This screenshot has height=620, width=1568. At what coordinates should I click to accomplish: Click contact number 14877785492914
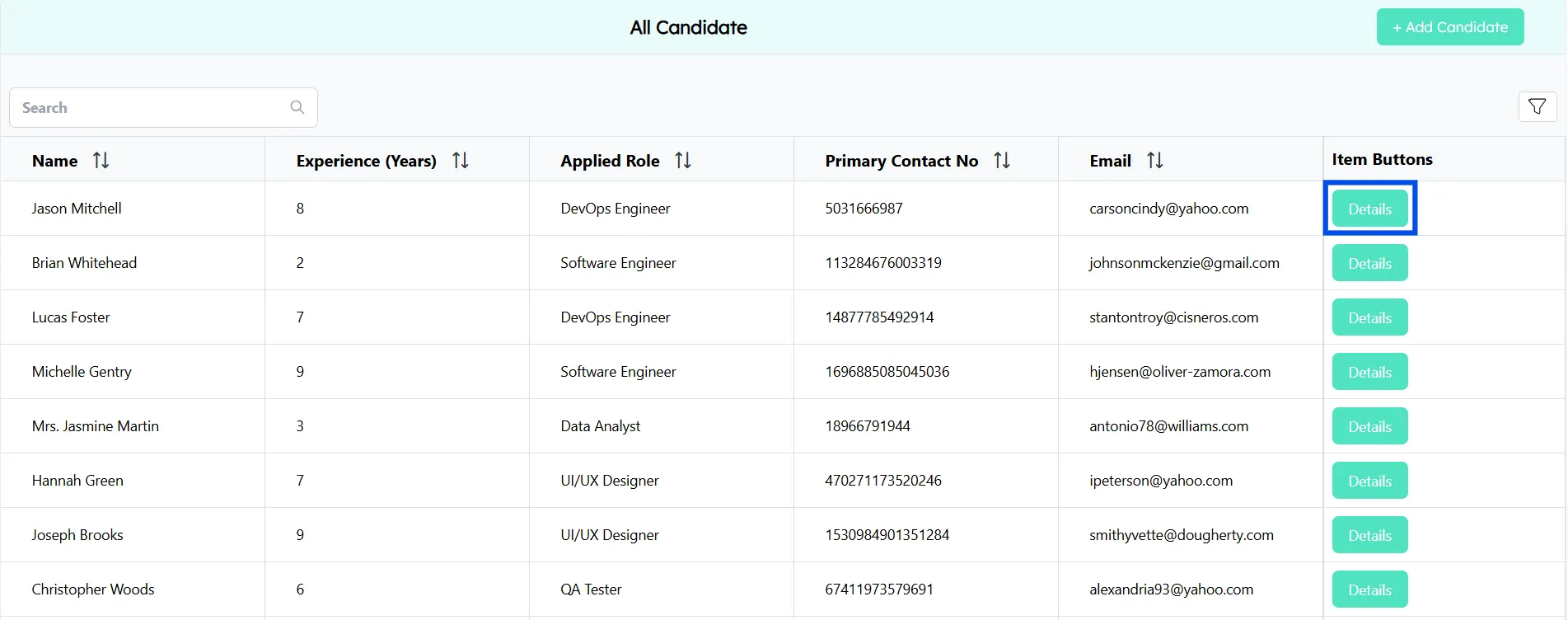click(879, 317)
